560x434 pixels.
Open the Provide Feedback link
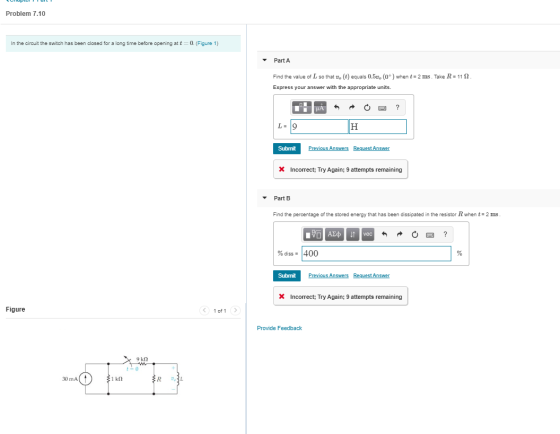pyautogui.click(x=279, y=328)
